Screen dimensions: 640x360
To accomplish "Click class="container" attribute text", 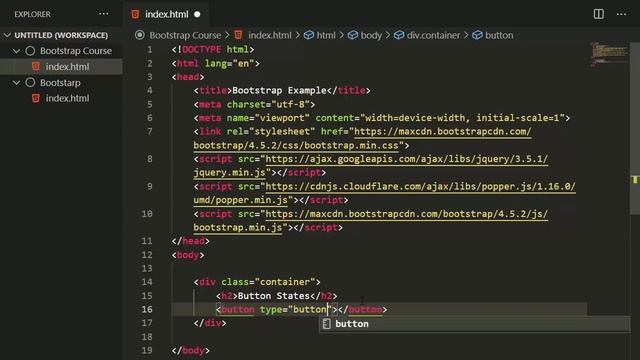I will pyautogui.click(x=268, y=282).
